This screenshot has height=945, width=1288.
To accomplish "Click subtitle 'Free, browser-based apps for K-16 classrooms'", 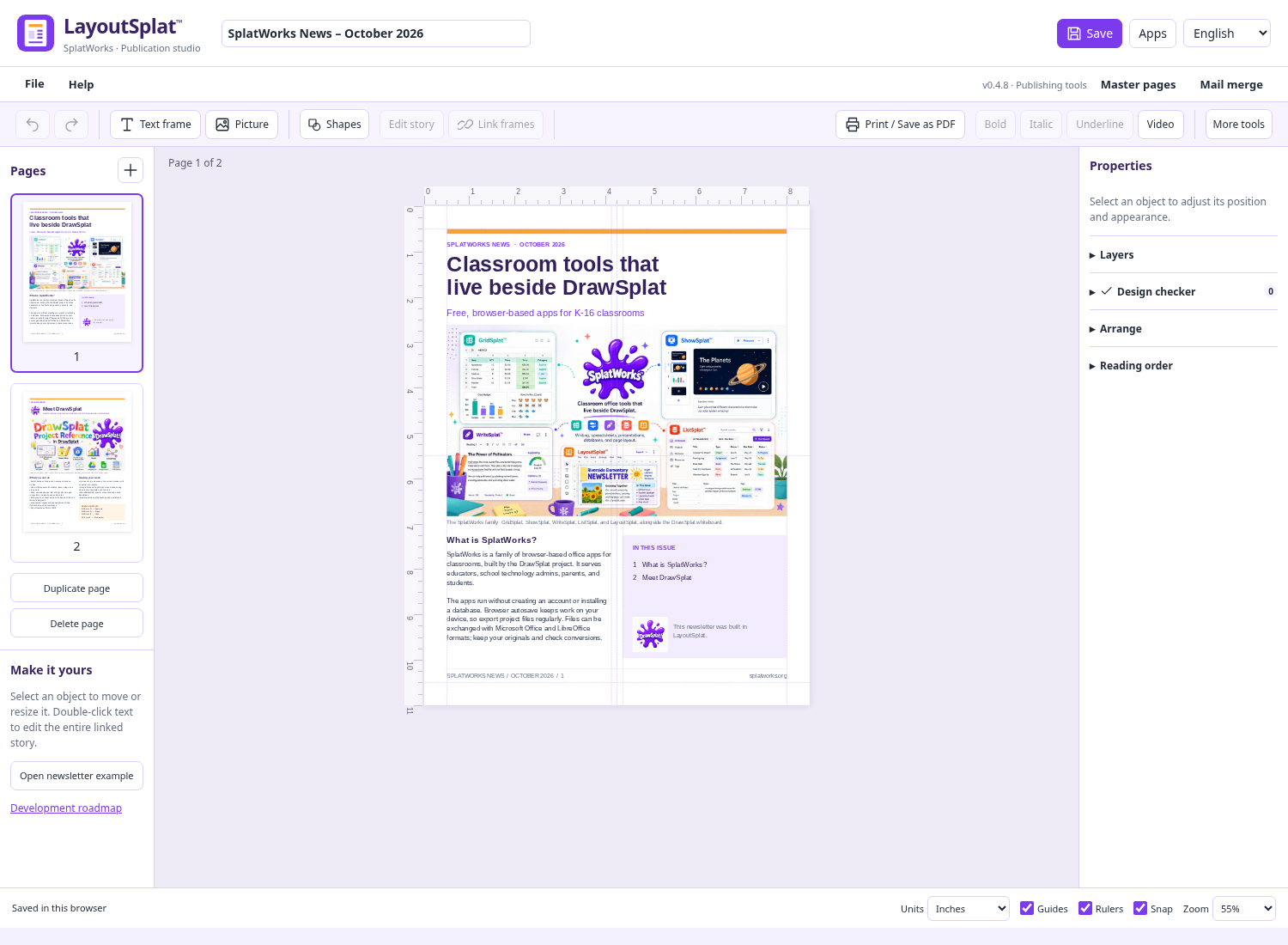I will [545, 313].
